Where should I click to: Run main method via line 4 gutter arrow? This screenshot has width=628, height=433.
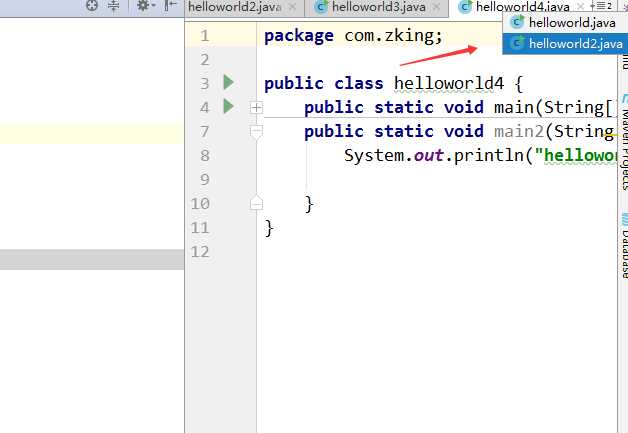click(x=229, y=107)
